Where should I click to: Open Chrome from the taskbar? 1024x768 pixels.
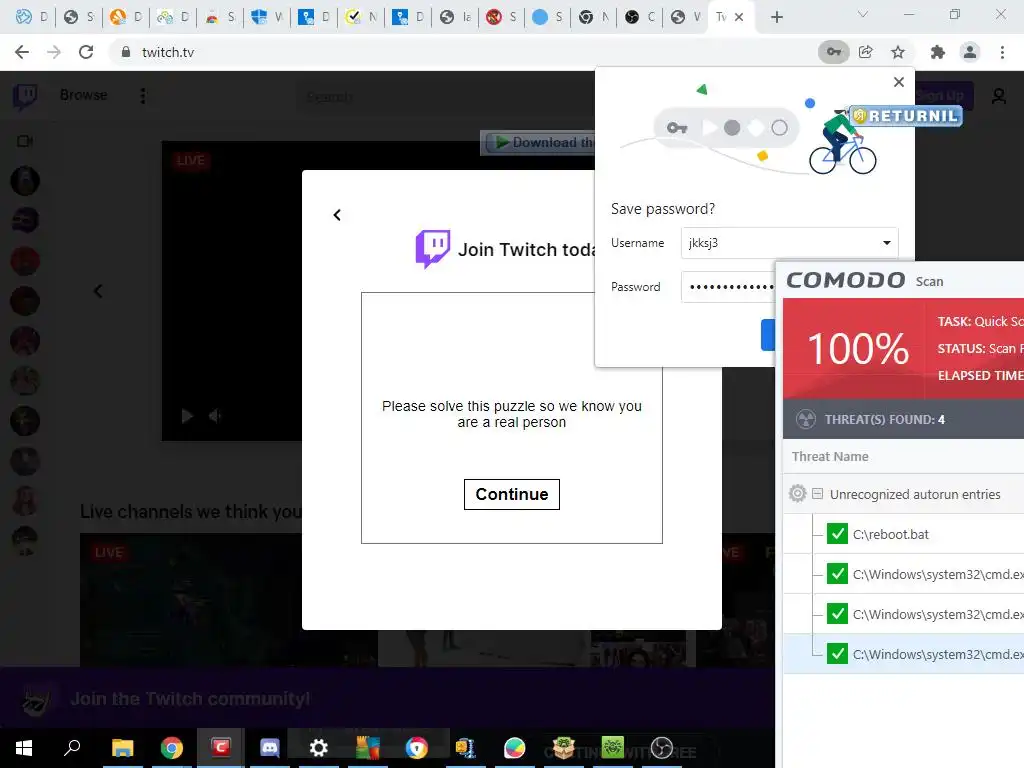[x=172, y=748]
